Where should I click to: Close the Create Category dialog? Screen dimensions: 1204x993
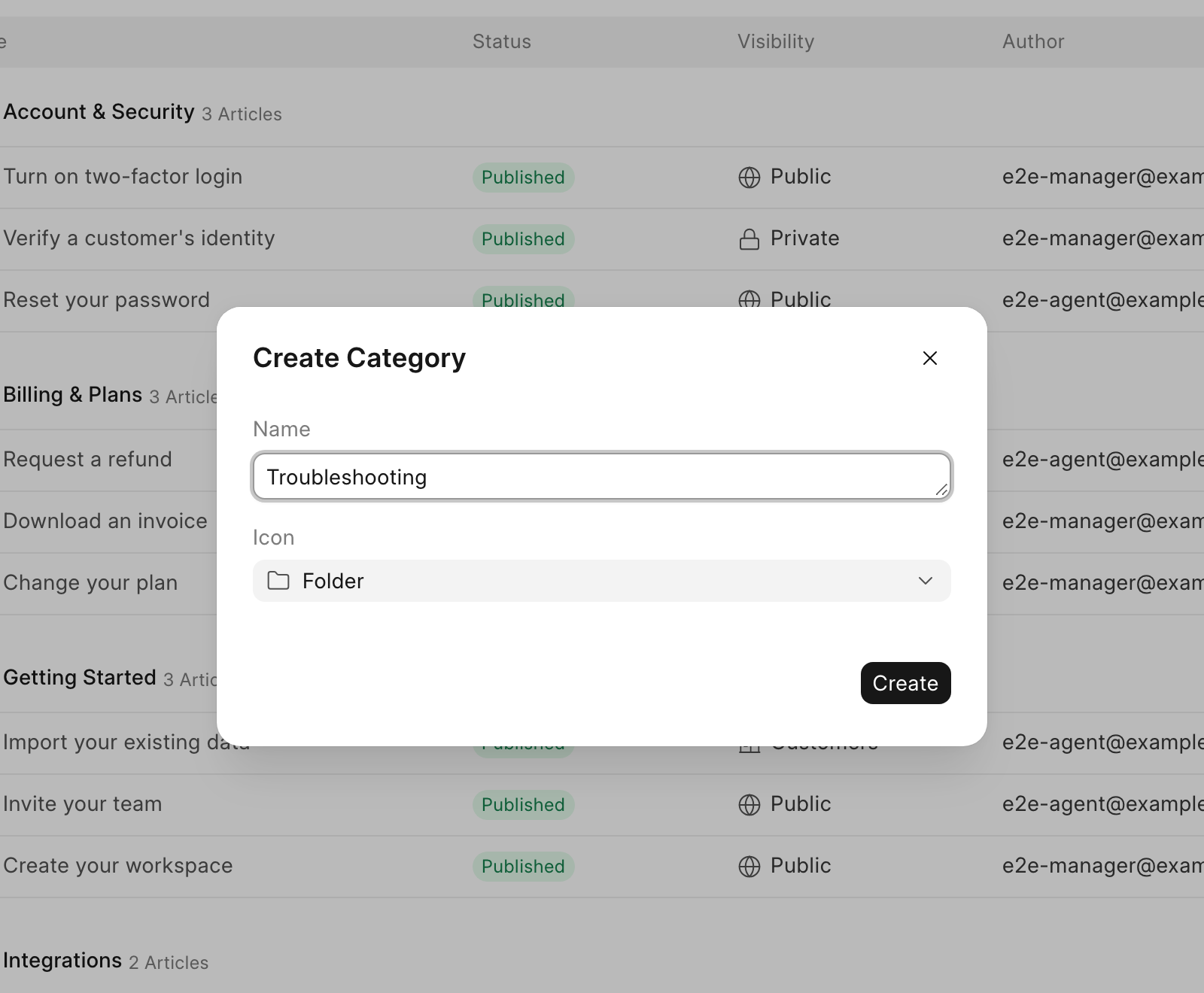930,358
